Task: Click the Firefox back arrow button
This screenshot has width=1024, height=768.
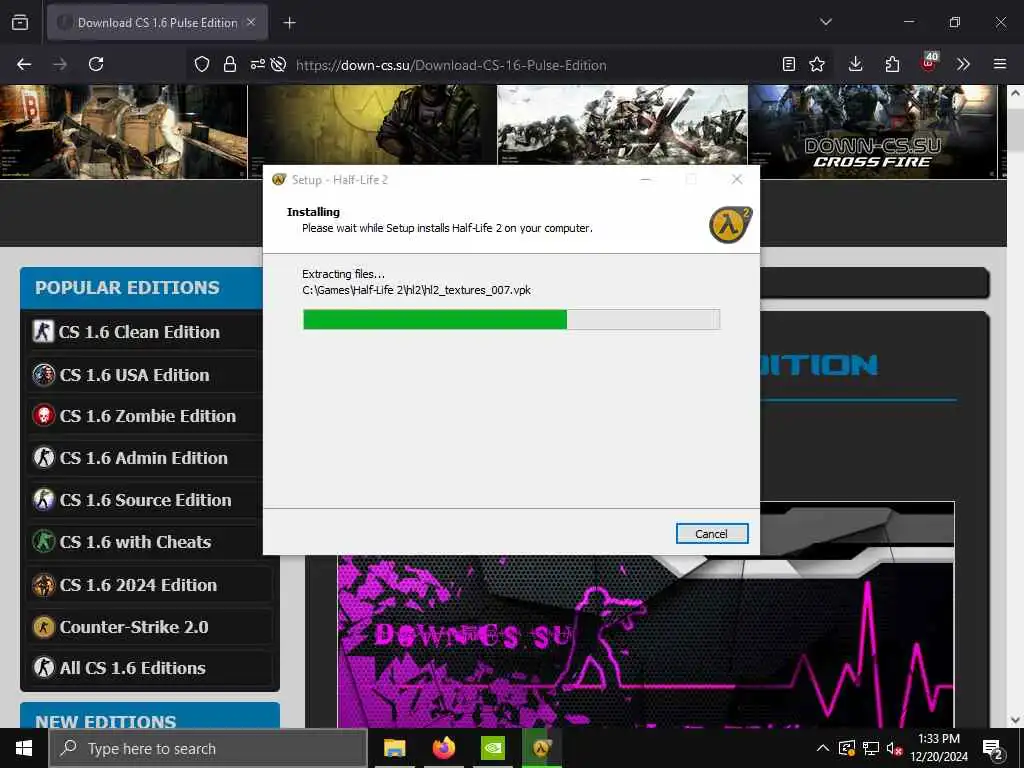Action: (x=24, y=64)
